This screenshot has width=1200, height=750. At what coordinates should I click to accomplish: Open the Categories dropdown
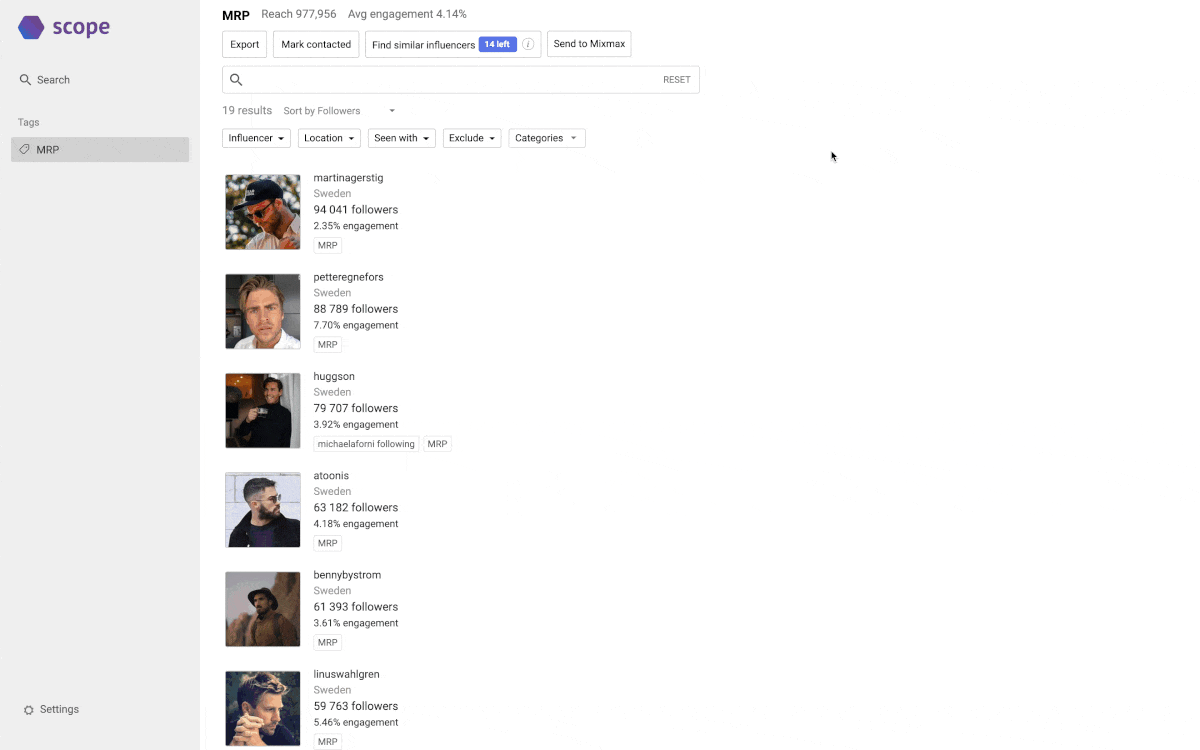pos(547,138)
